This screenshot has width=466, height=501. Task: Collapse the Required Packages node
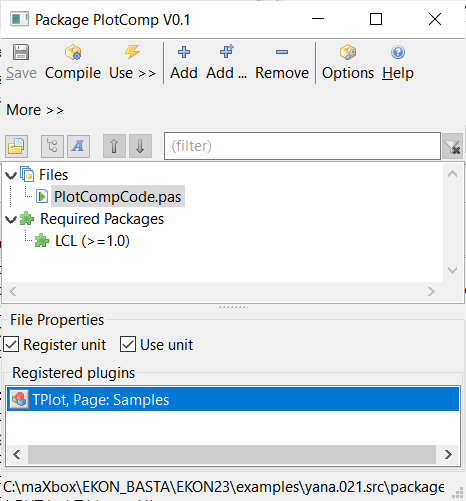(x=11, y=219)
